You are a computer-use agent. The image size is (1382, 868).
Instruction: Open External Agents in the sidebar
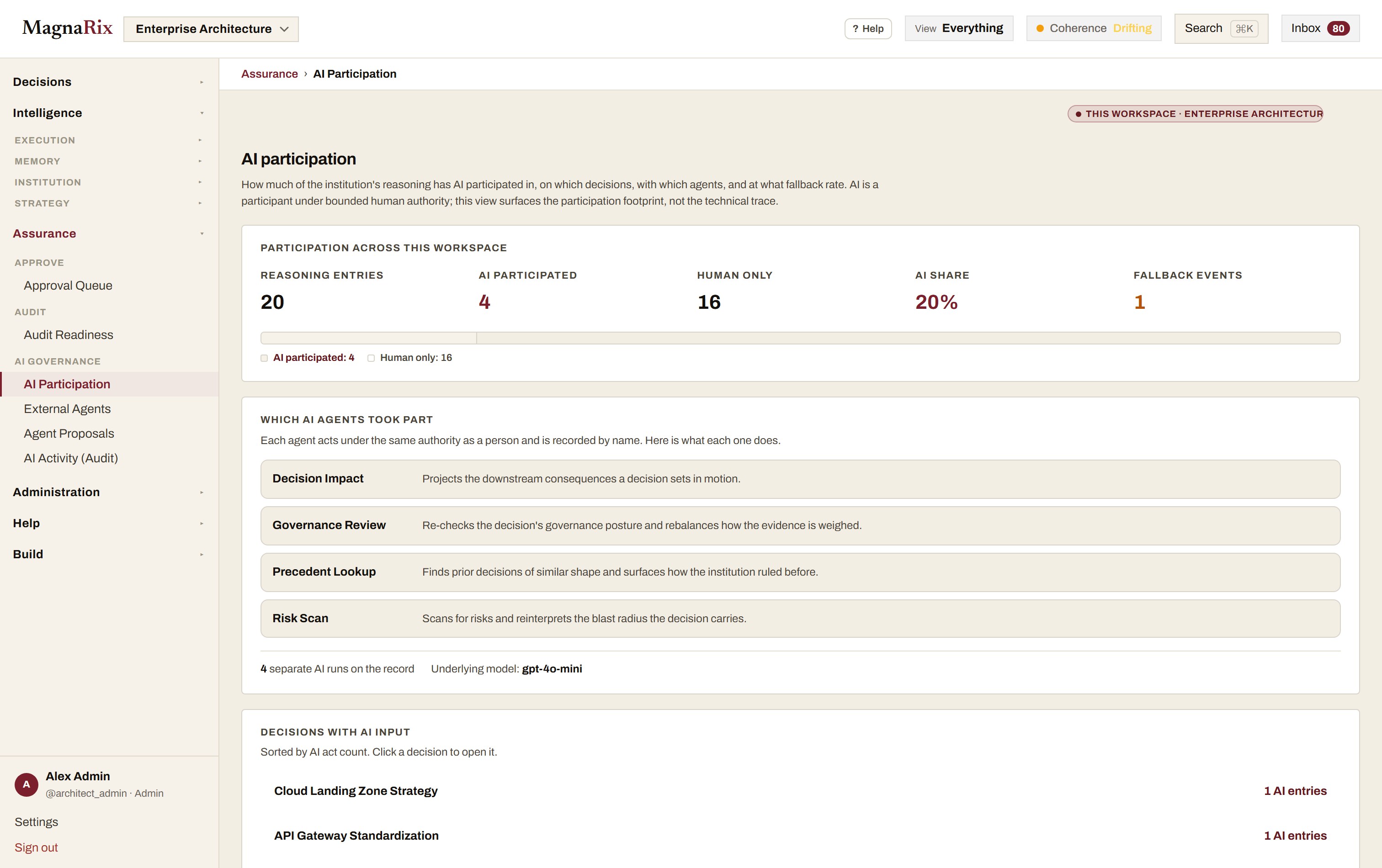pyautogui.click(x=67, y=408)
